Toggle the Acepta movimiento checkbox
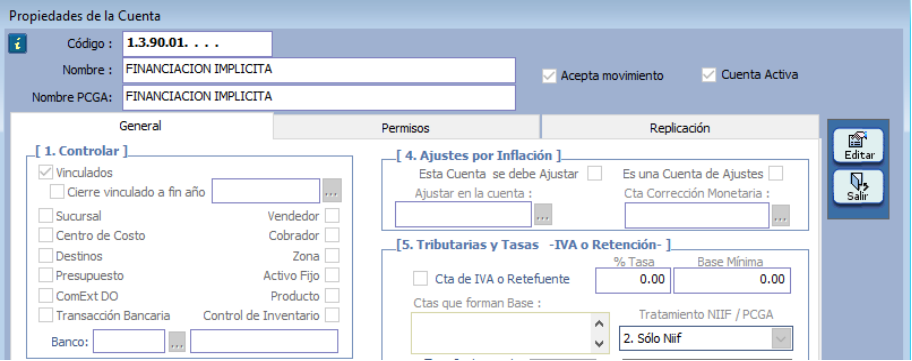The width and height of the screenshot is (912, 361). click(549, 76)
